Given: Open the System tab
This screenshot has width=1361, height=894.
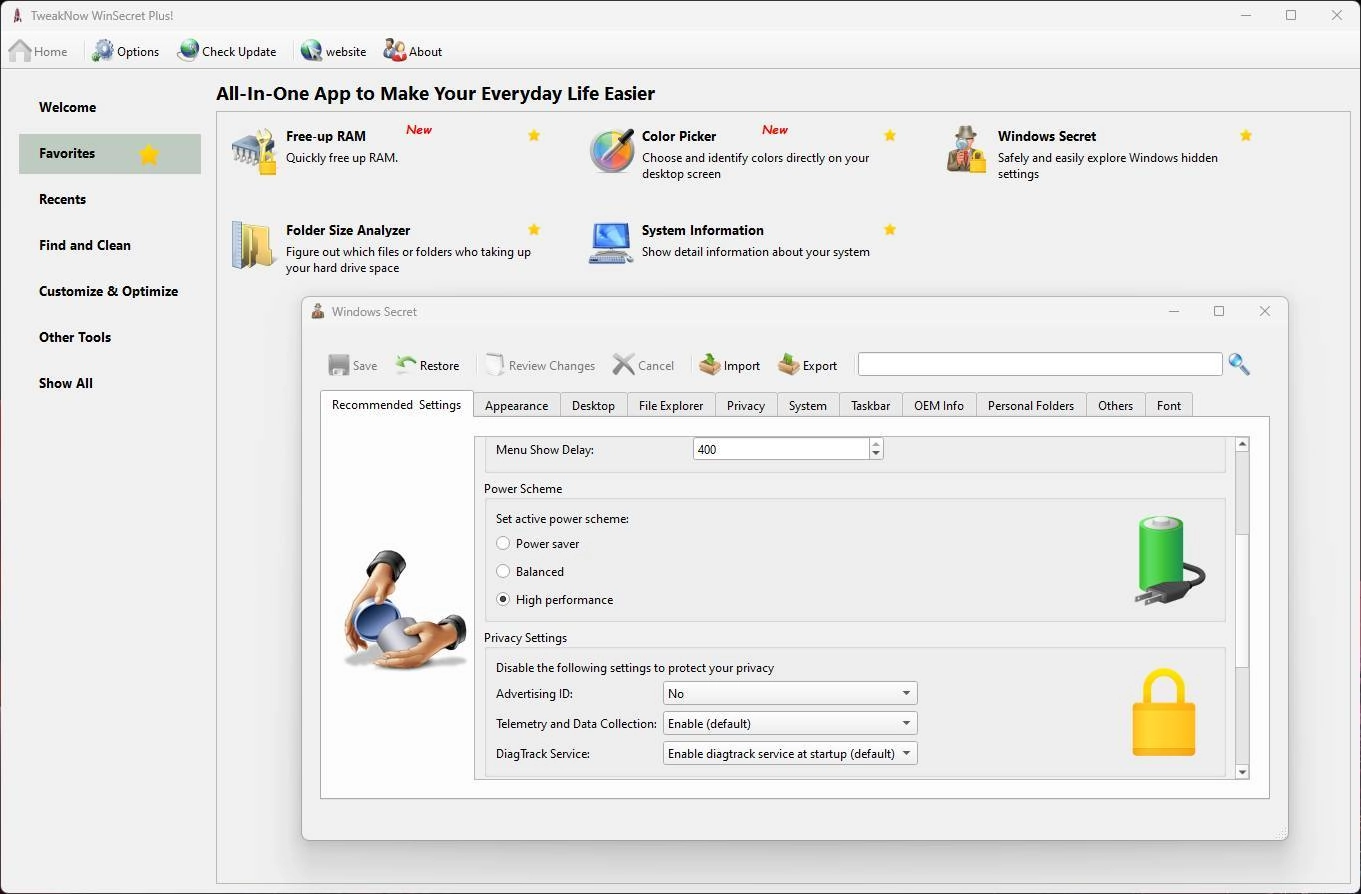Looking at the screenshot, I should pyautogui.click(x=808, y=405).
